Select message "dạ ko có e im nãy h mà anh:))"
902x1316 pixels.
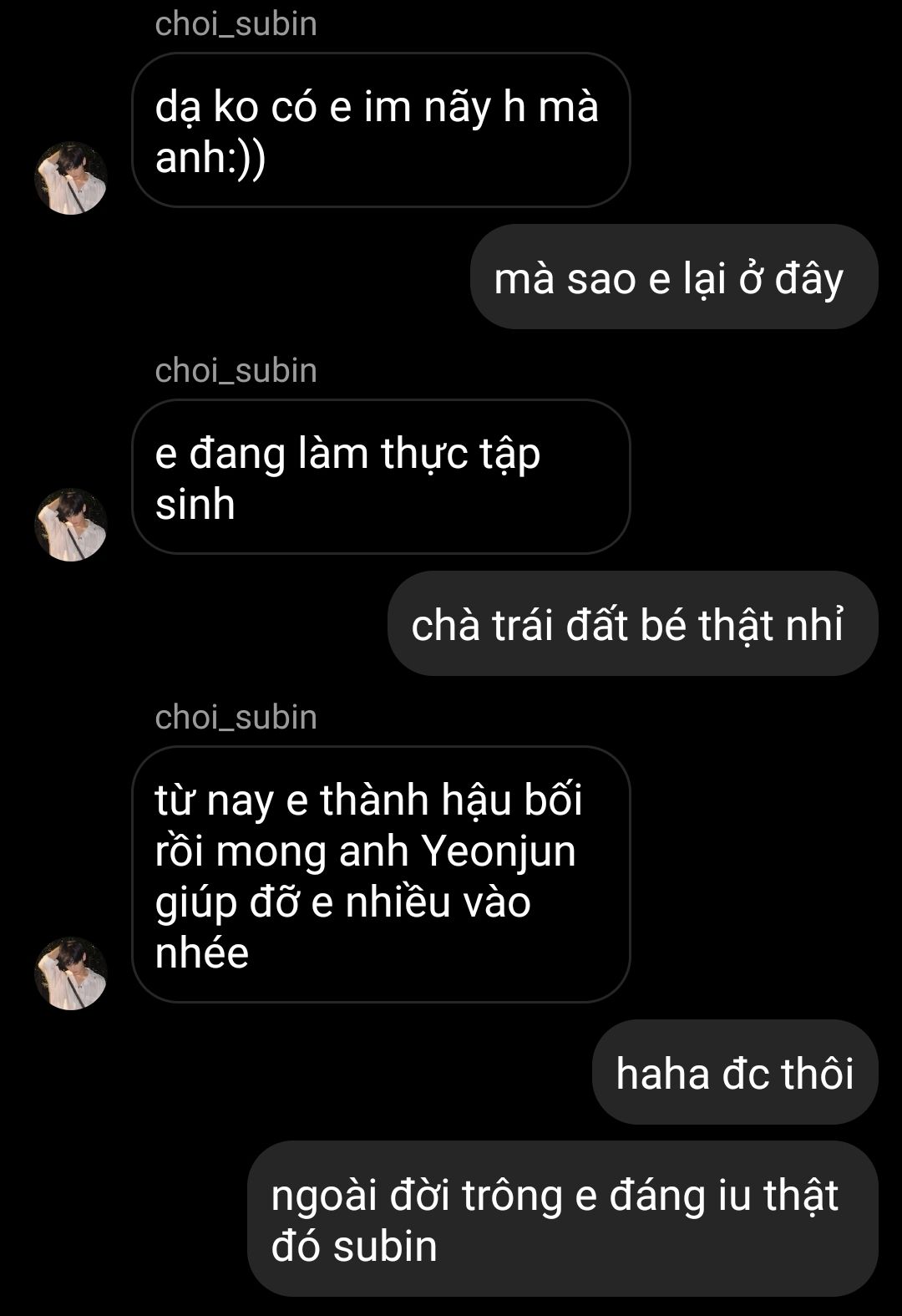[381, 130]
